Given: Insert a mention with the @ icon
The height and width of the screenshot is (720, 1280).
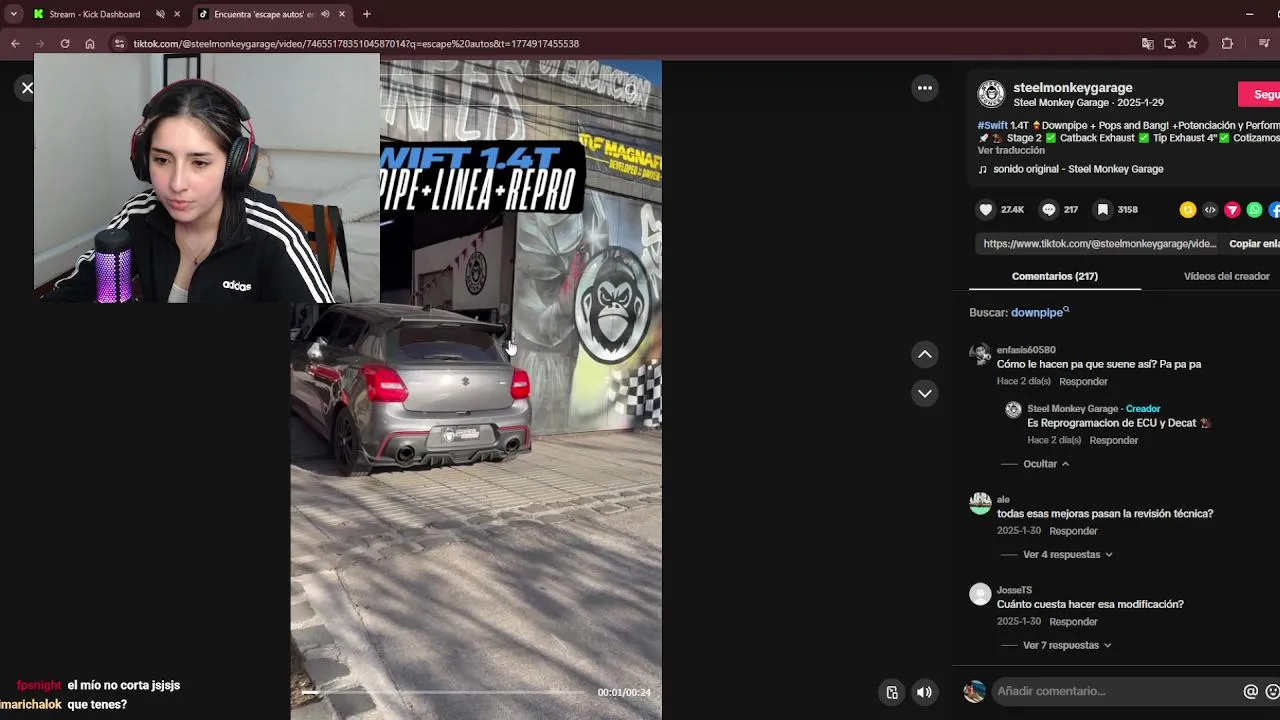Looking at the screenshot, I should (x=1250, y=691).
